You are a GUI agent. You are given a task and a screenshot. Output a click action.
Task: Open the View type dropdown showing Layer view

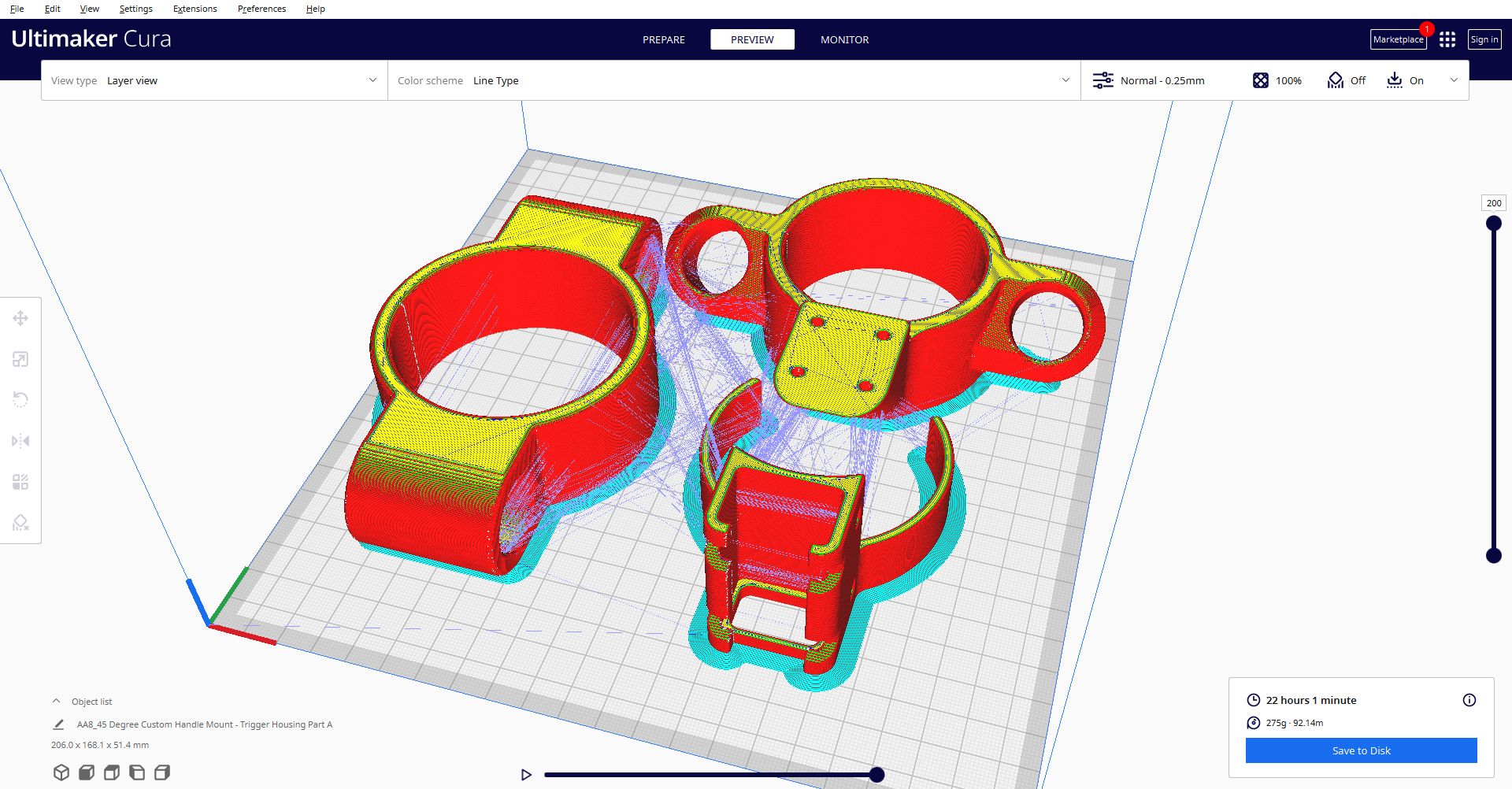click(x=213, y=80)
